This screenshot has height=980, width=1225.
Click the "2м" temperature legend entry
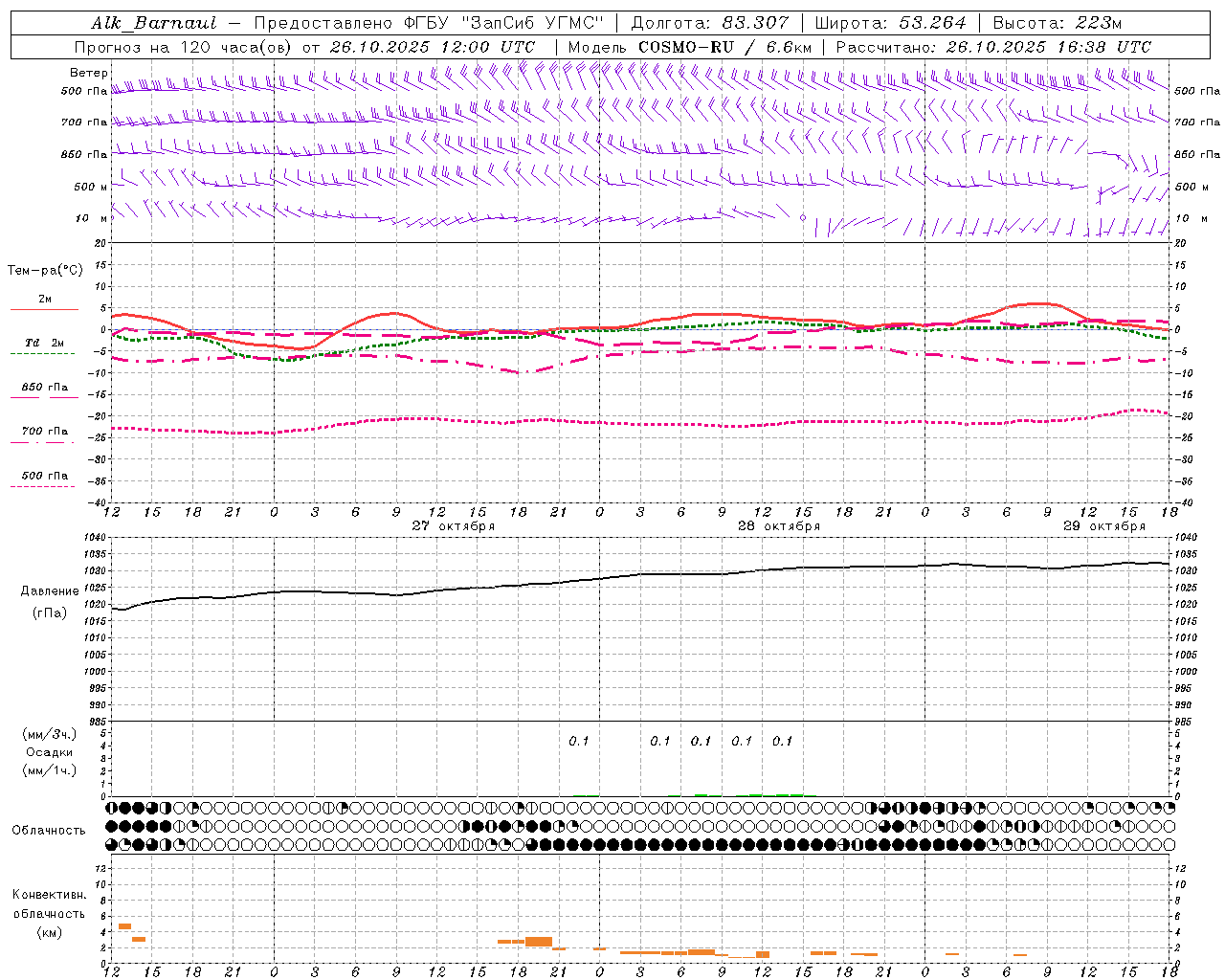[x=45, y=300]
